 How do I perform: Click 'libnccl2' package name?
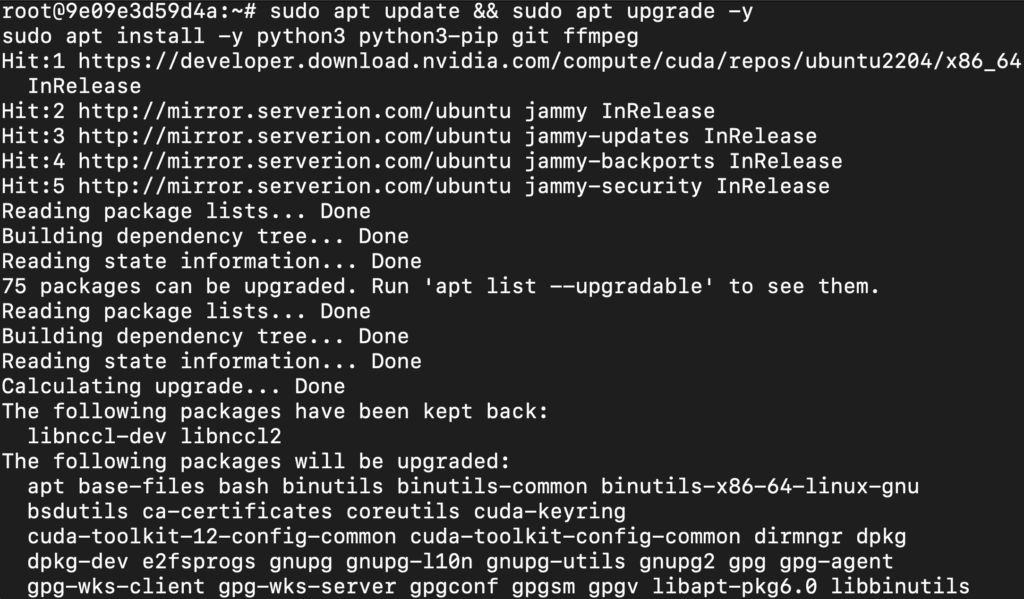(231, 436)
